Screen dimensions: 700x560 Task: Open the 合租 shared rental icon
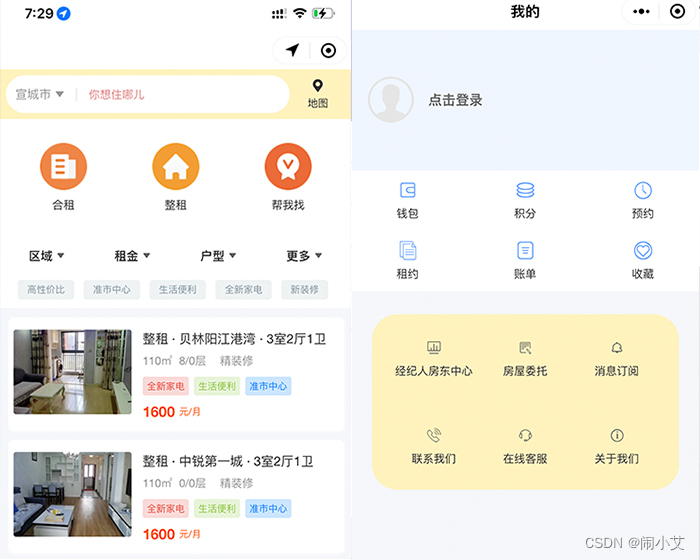click(63, 167)
